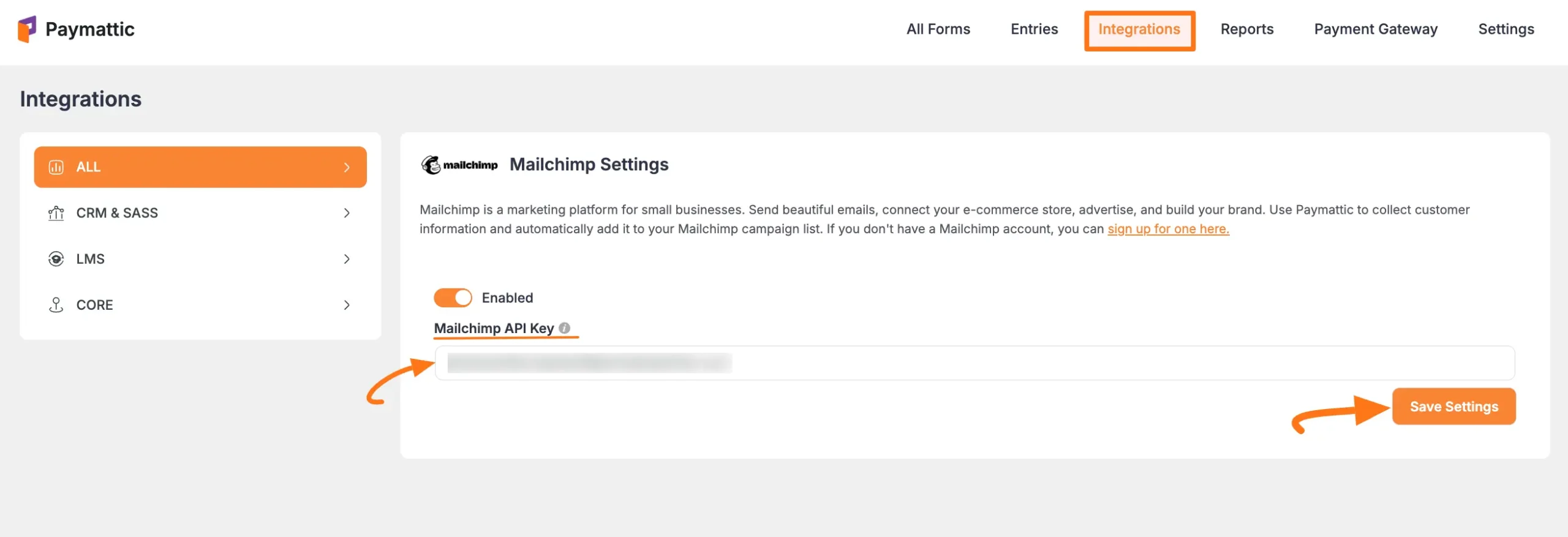1568x537 pixels.
Task: Click the Paymattic brand name
Action: 90,29
